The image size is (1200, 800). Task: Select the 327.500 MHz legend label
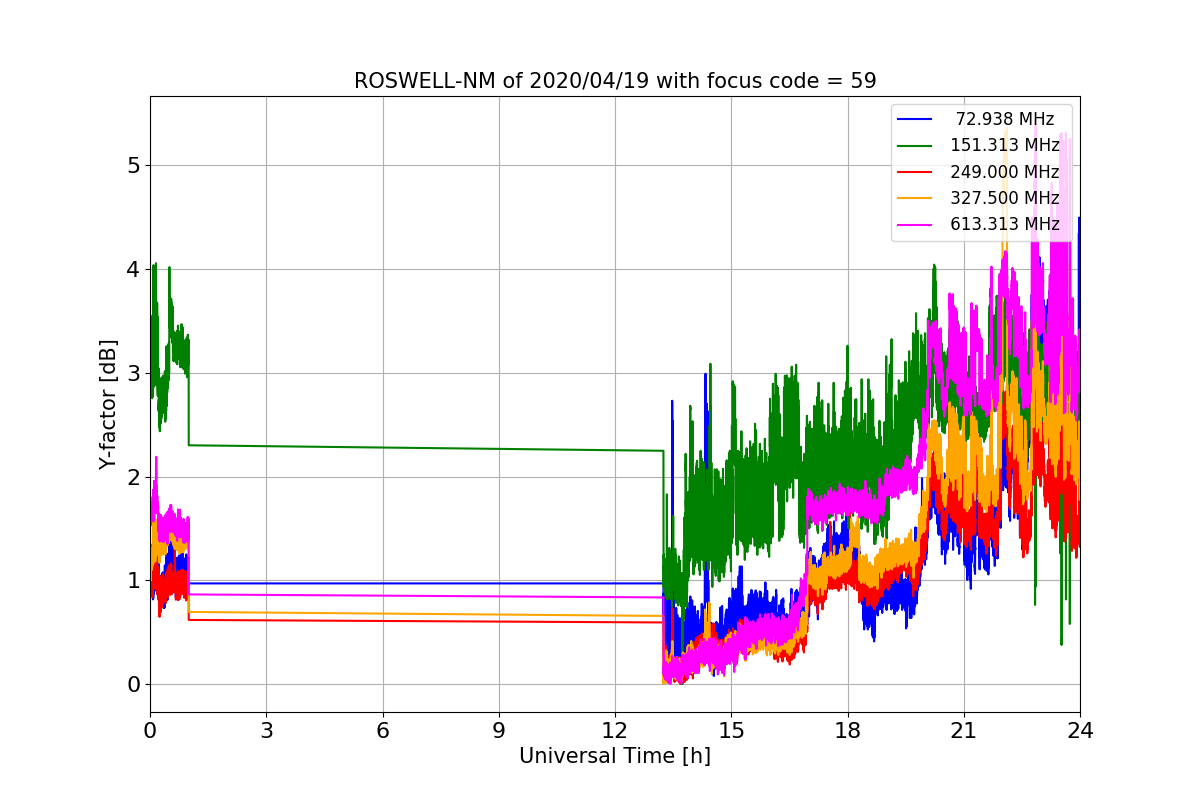pos(1005,198)
